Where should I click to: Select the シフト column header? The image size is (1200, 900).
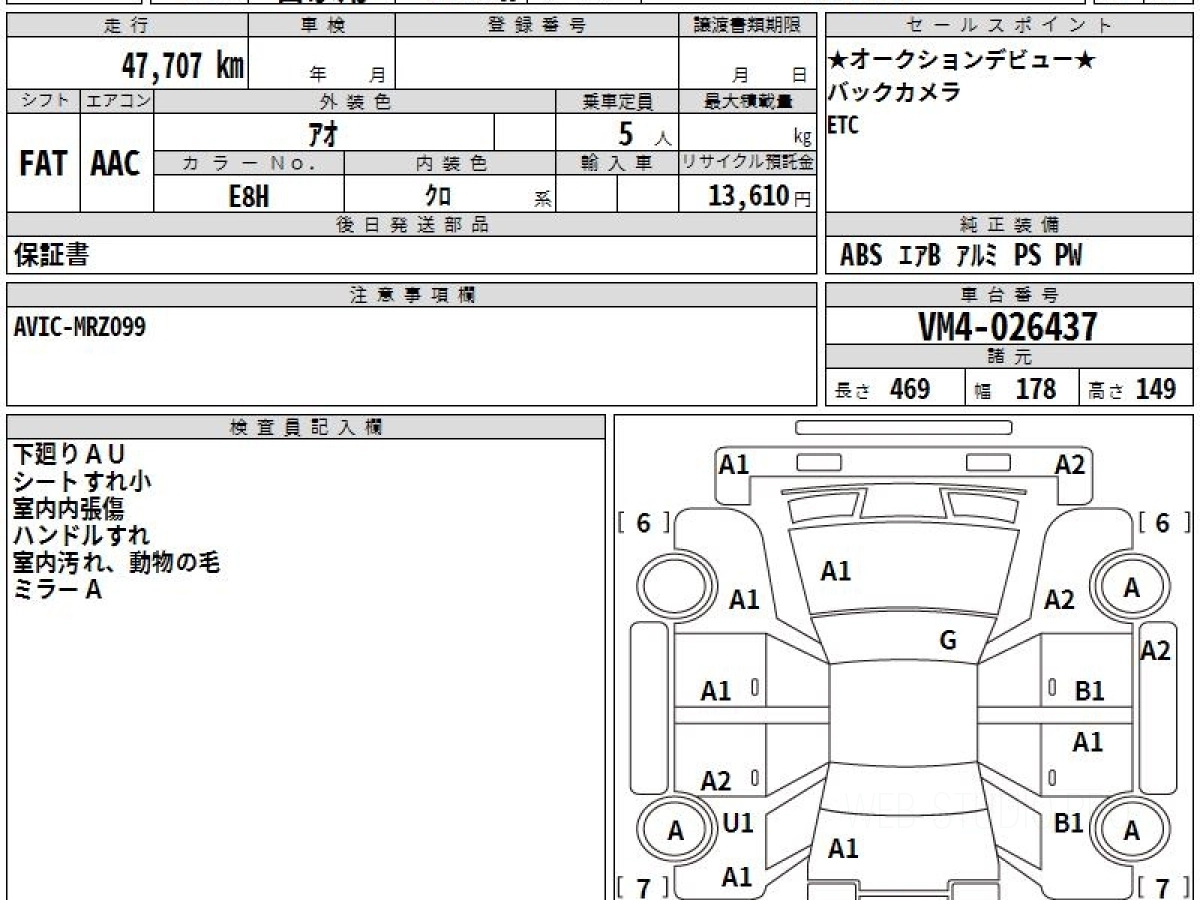(44, 101)
